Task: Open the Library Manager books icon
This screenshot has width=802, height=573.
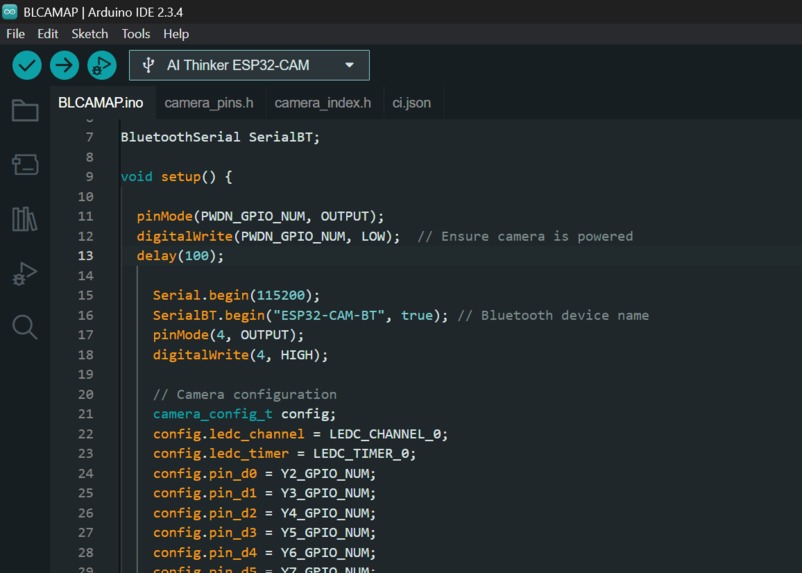Action: tap(25, 219)
